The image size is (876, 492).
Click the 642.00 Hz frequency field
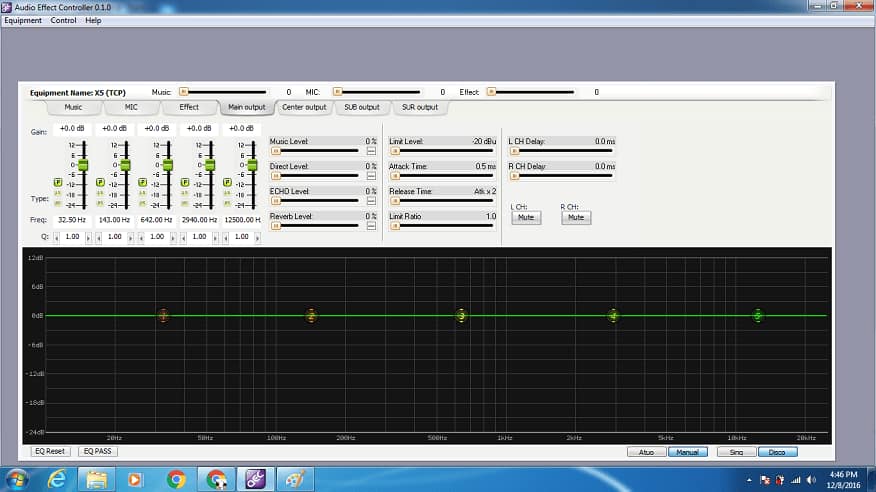pyautogui.click(x=156, y=220)
